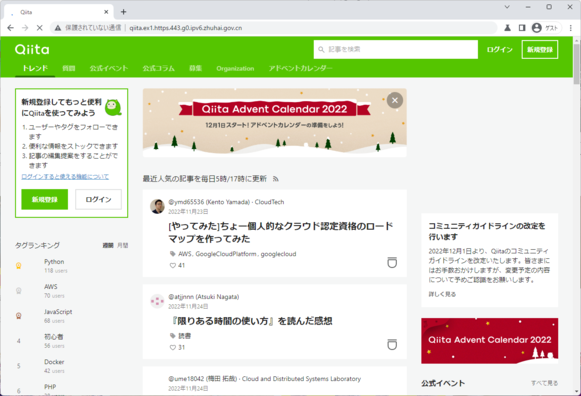The height and width of the screenshot is (396, 581).
Task: Click the main Qiita Advent Calendar 2022 banner
Action: pyautogui.click(x=275, y=123)
